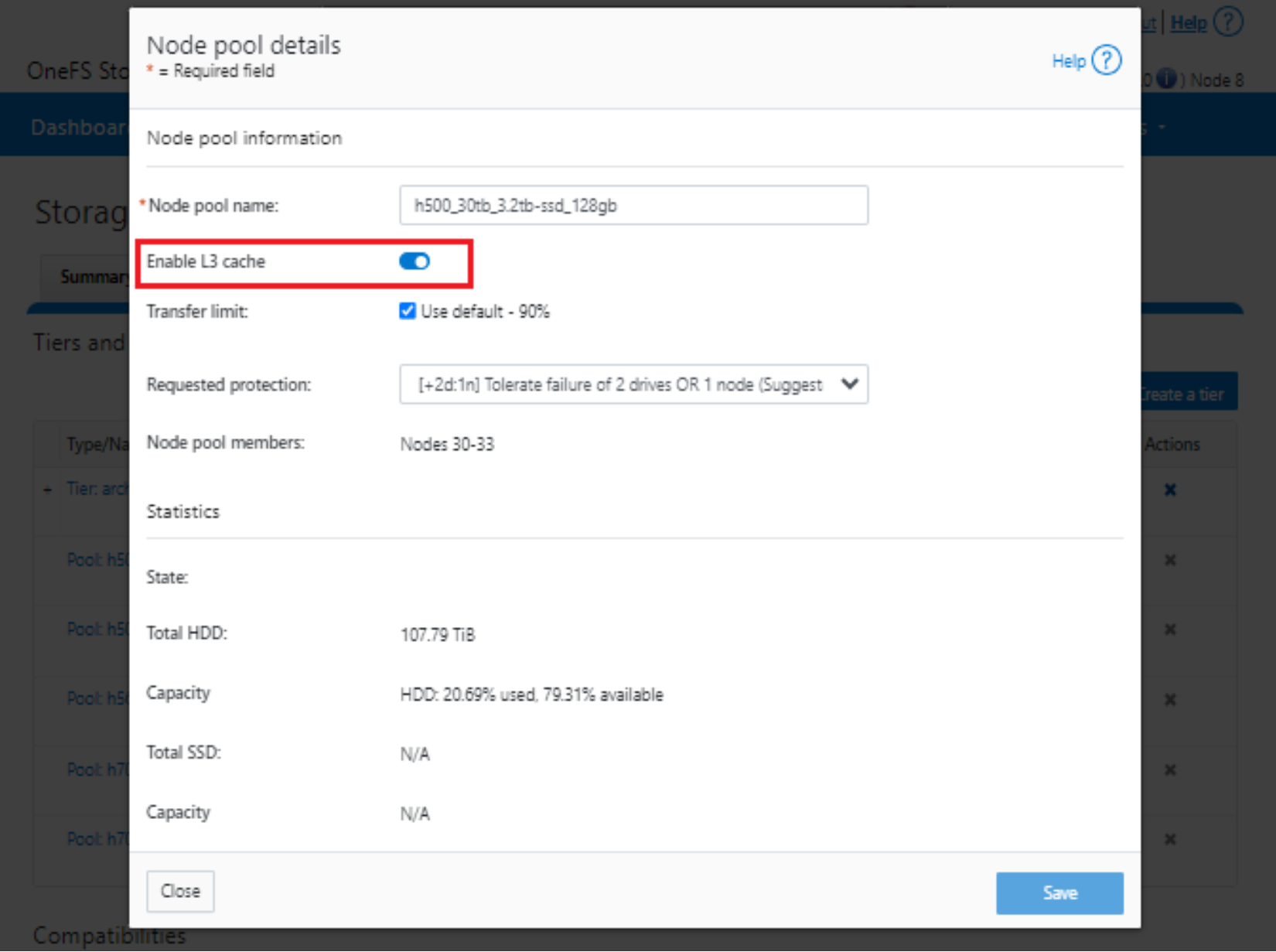The height and width of the screenshot is (952, 1276).
Task: Open the Requested protection dropdown
Action: pos(633,384)
